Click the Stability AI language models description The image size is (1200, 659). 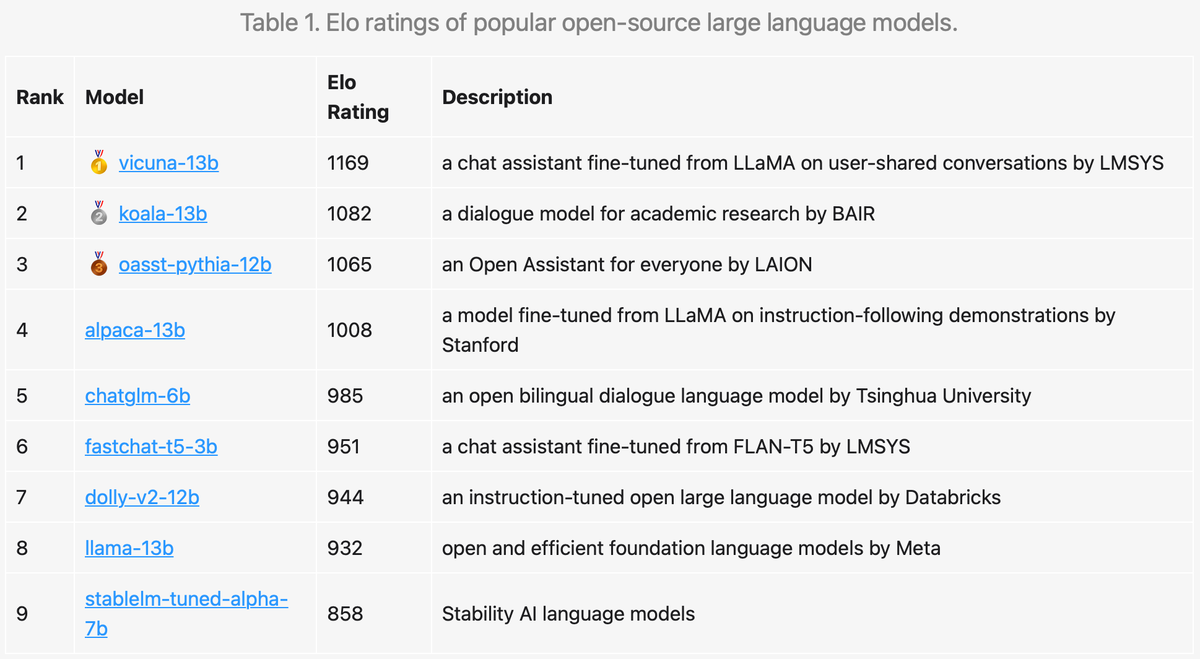coord(568,614)
